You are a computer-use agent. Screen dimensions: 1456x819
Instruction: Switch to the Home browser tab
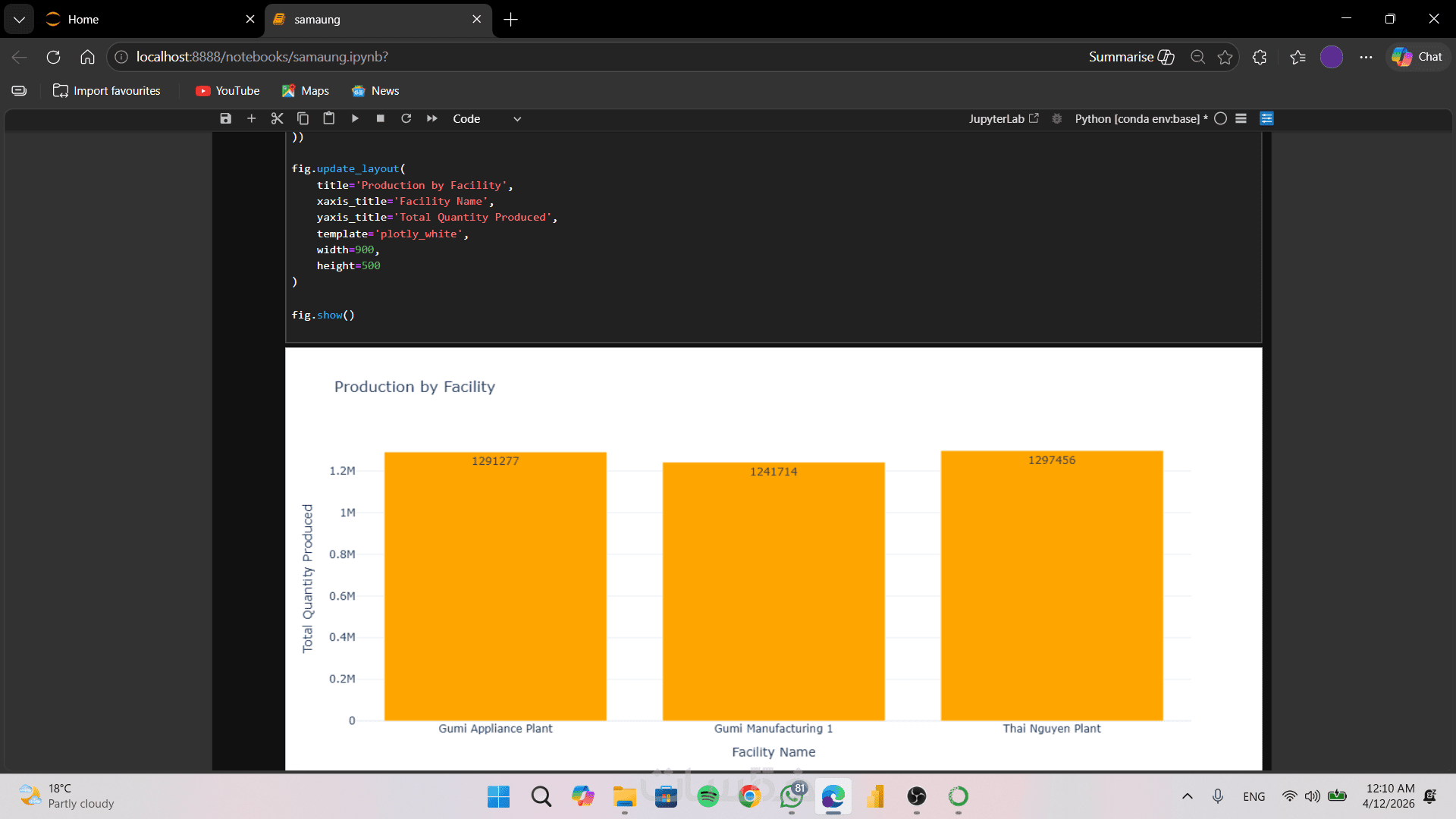click(x=144, y=20)
